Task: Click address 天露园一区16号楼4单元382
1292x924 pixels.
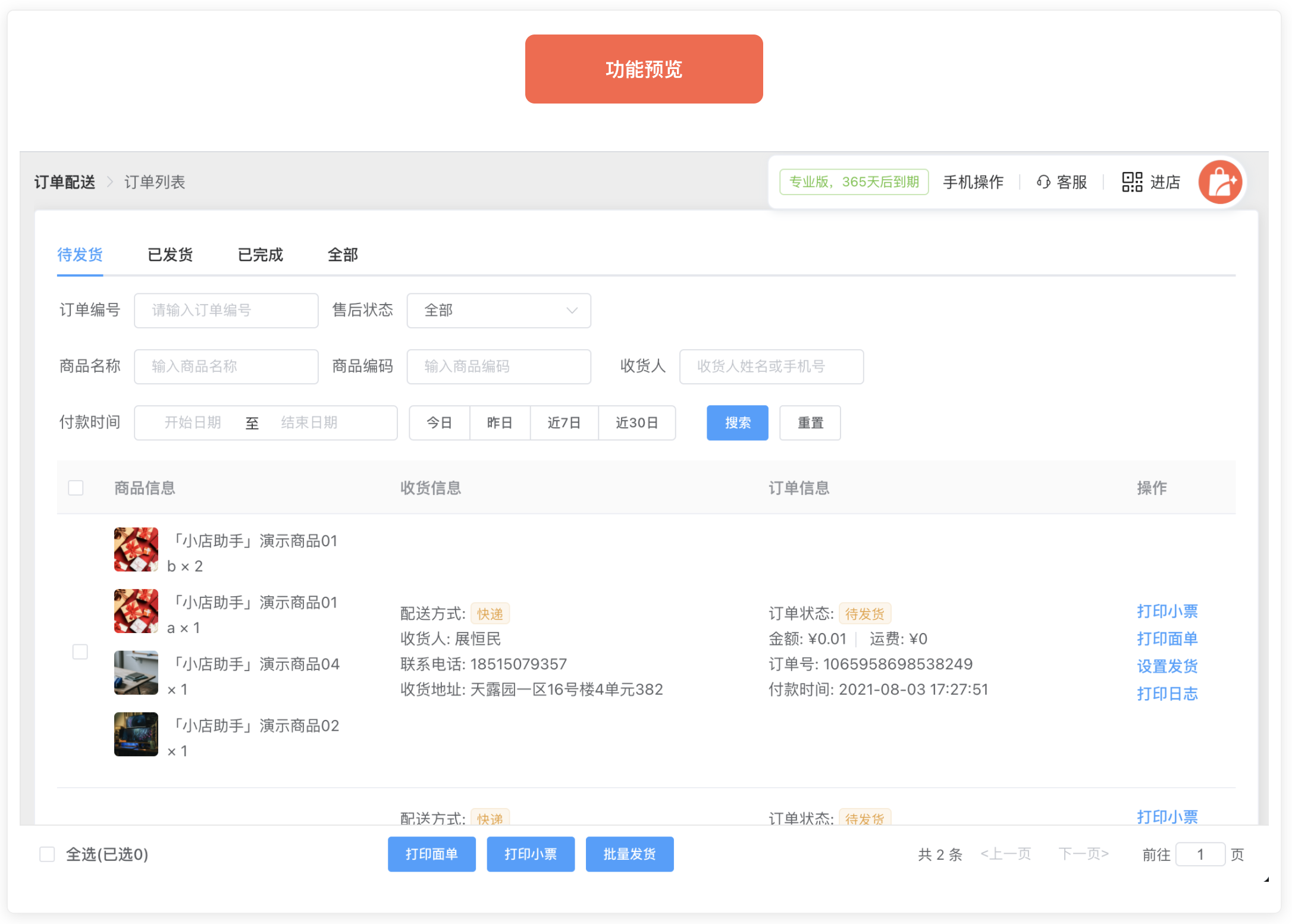Action: pos(567,690)
